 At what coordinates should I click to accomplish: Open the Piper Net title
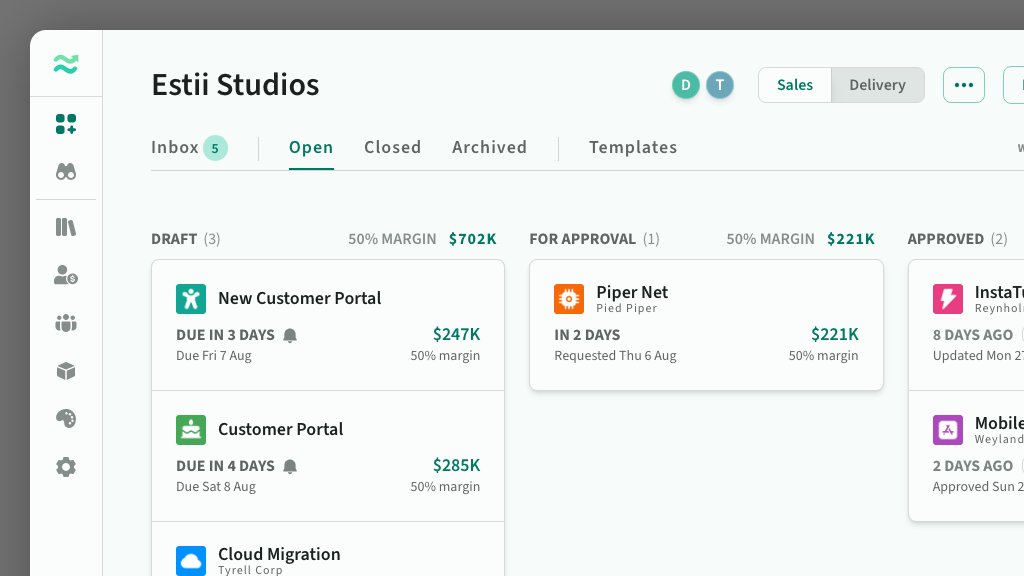point(632,292)
